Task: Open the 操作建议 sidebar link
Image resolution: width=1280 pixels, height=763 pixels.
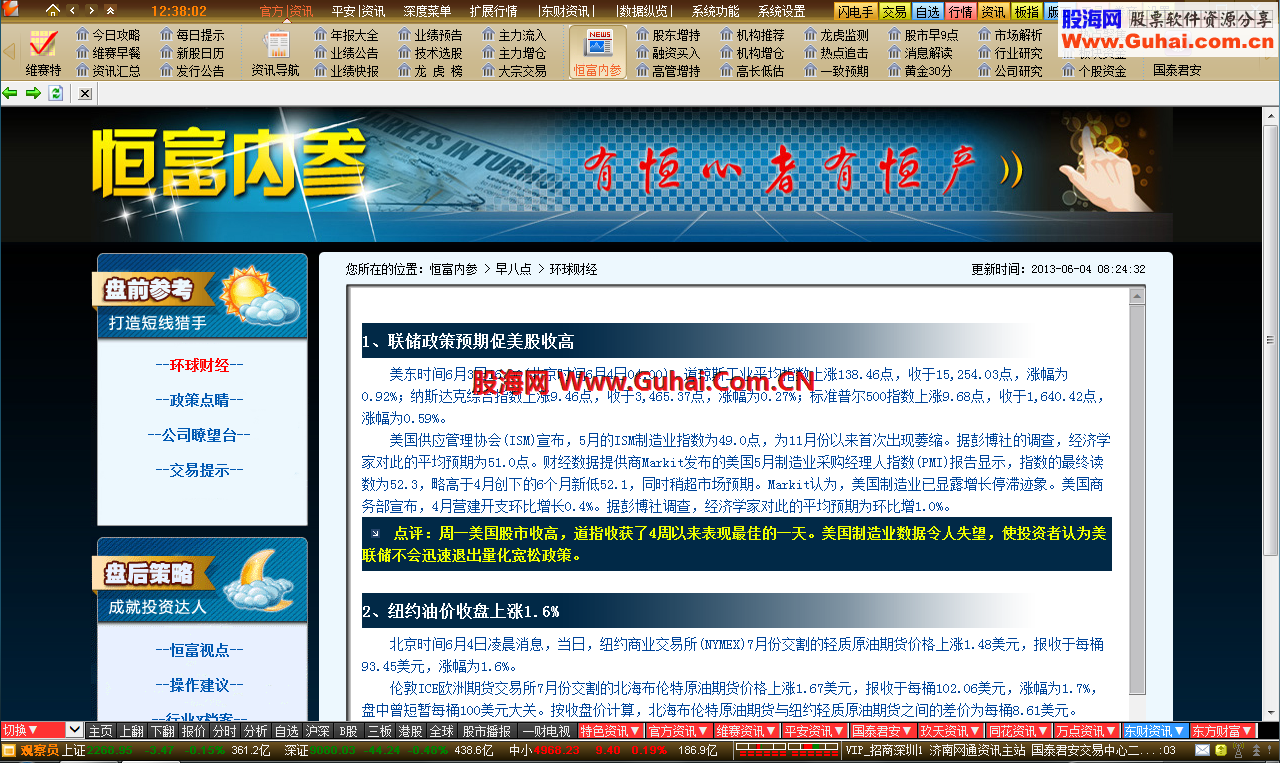Action: click(x=199, y=685)
